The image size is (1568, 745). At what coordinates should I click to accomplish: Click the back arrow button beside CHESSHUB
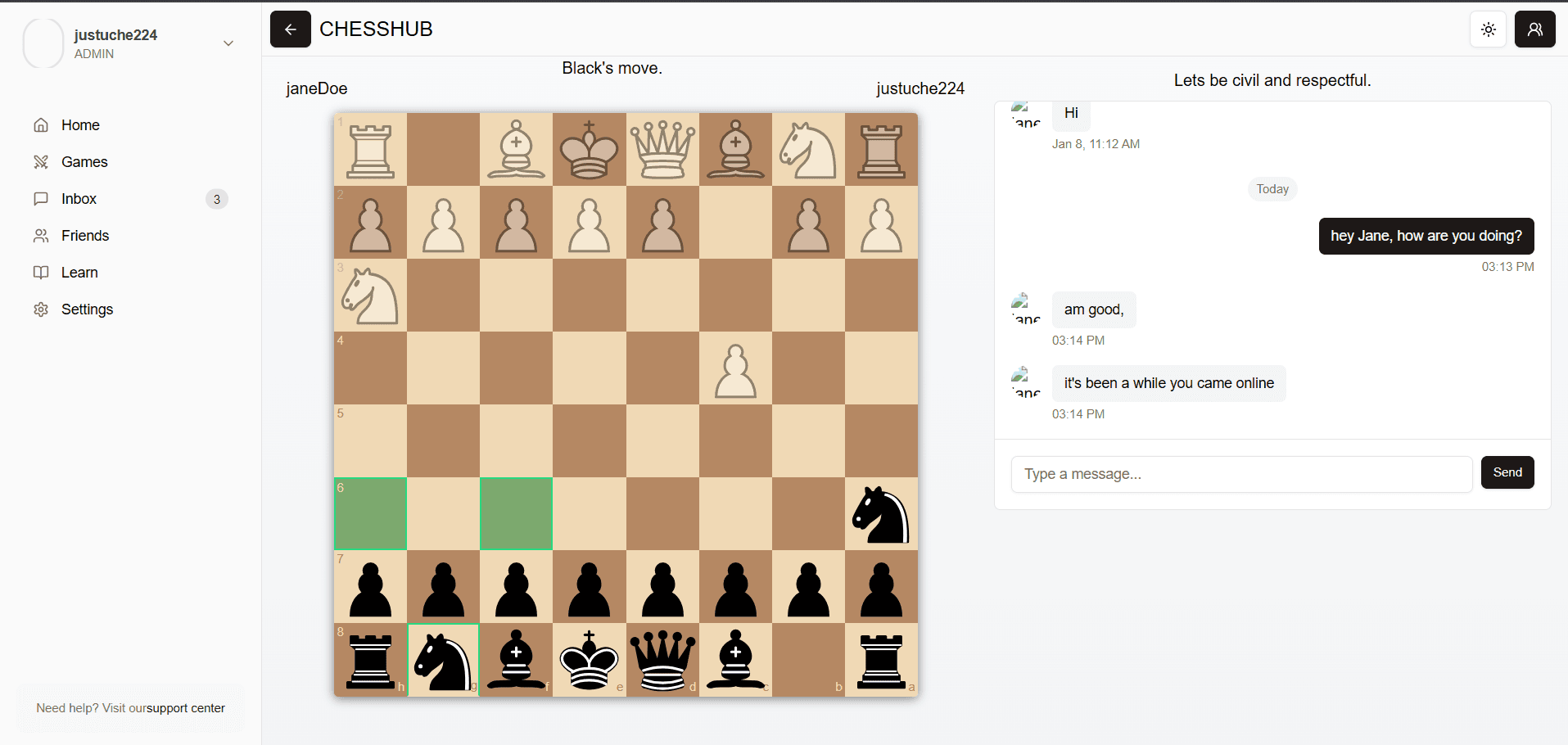[290, 29]
